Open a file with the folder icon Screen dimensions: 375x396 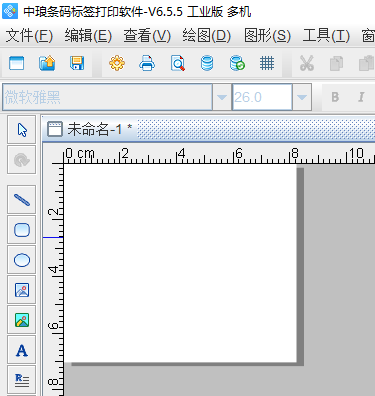coord(47,63)
